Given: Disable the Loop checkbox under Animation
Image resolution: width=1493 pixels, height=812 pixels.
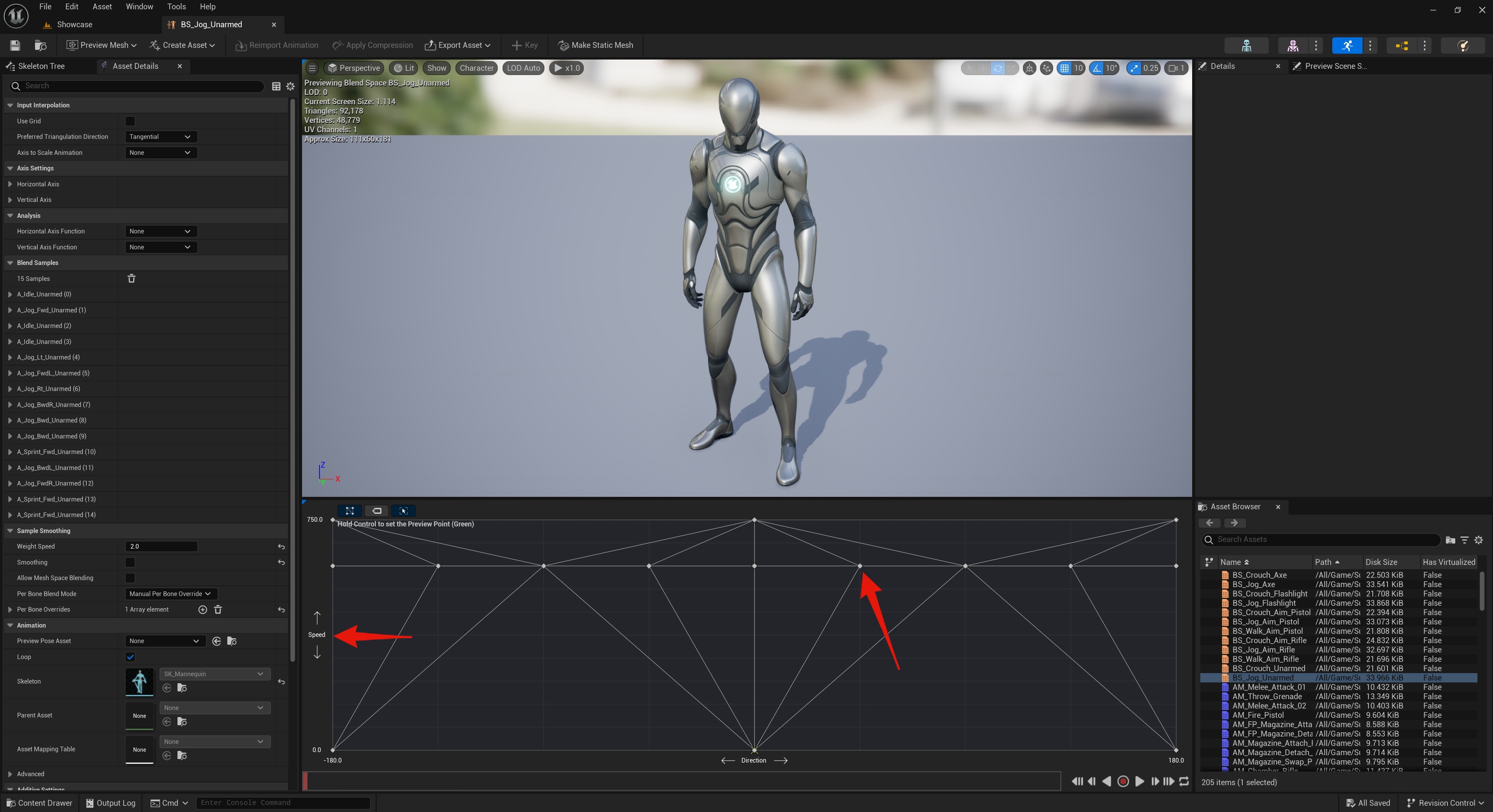Looking at the screenshot, I should 130,657.
